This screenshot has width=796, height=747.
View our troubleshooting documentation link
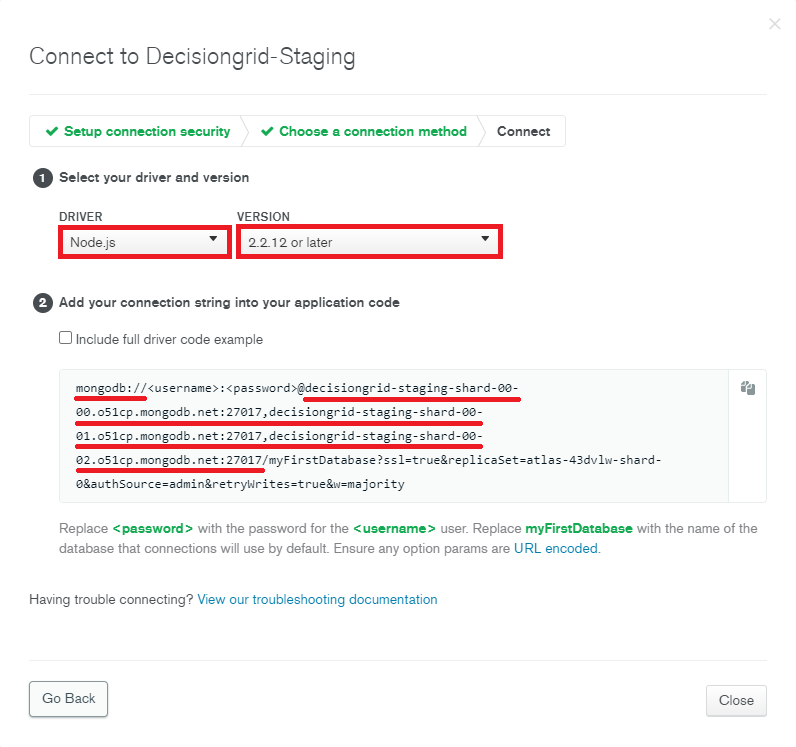(317, 600)
